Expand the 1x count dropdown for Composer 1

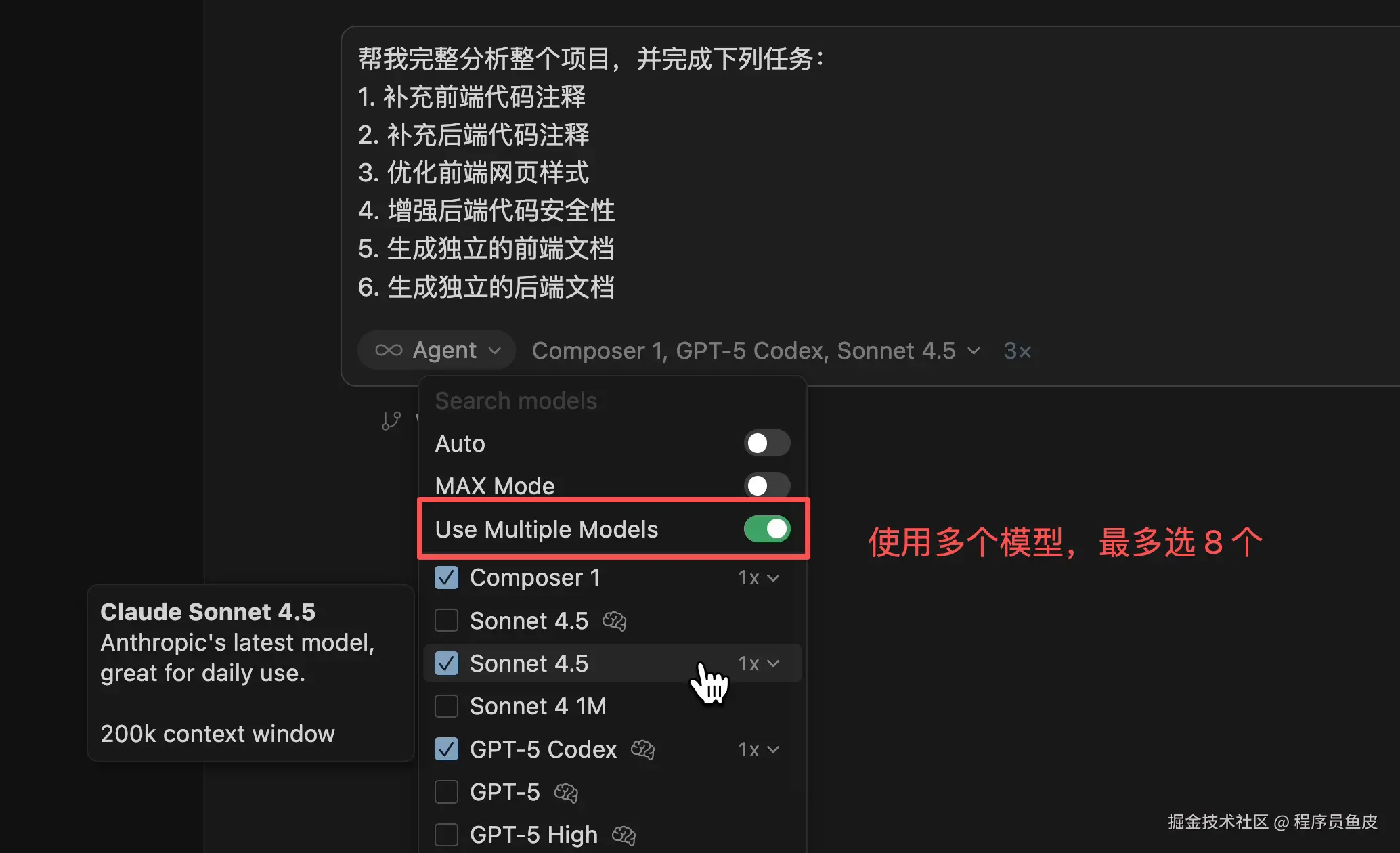coord(759,577)
